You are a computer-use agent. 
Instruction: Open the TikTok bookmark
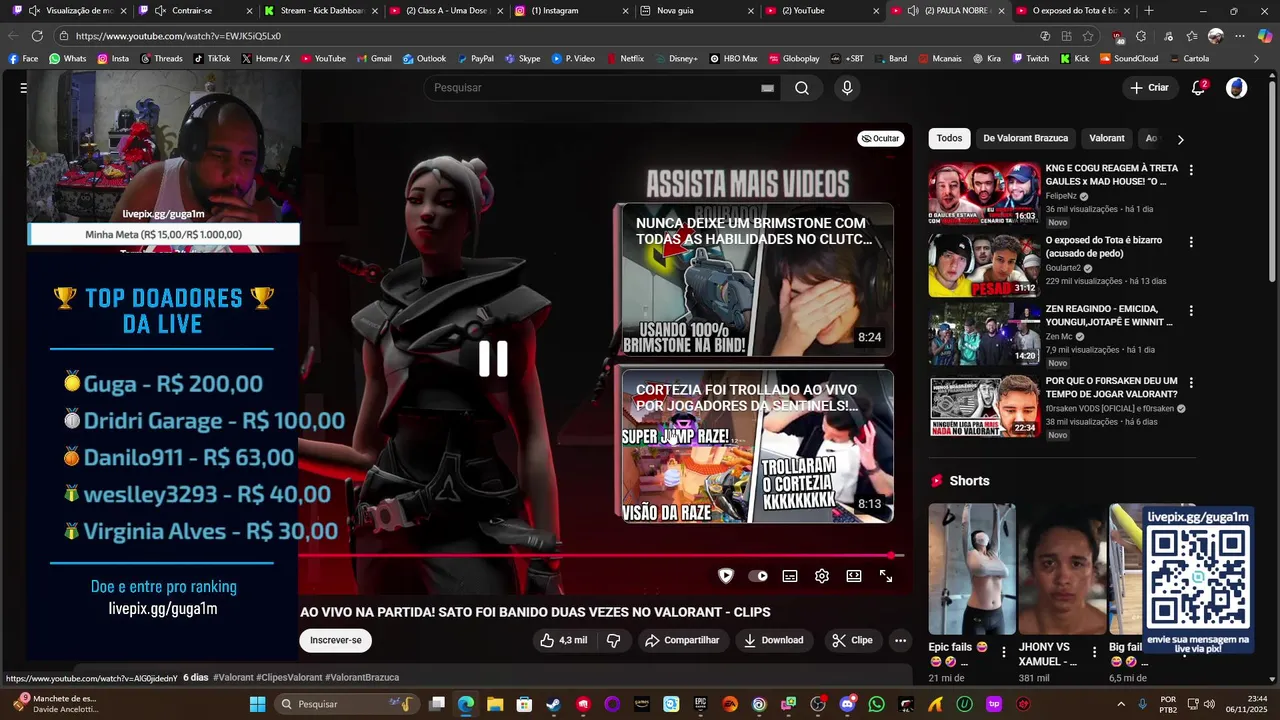[x=212, y=59]
